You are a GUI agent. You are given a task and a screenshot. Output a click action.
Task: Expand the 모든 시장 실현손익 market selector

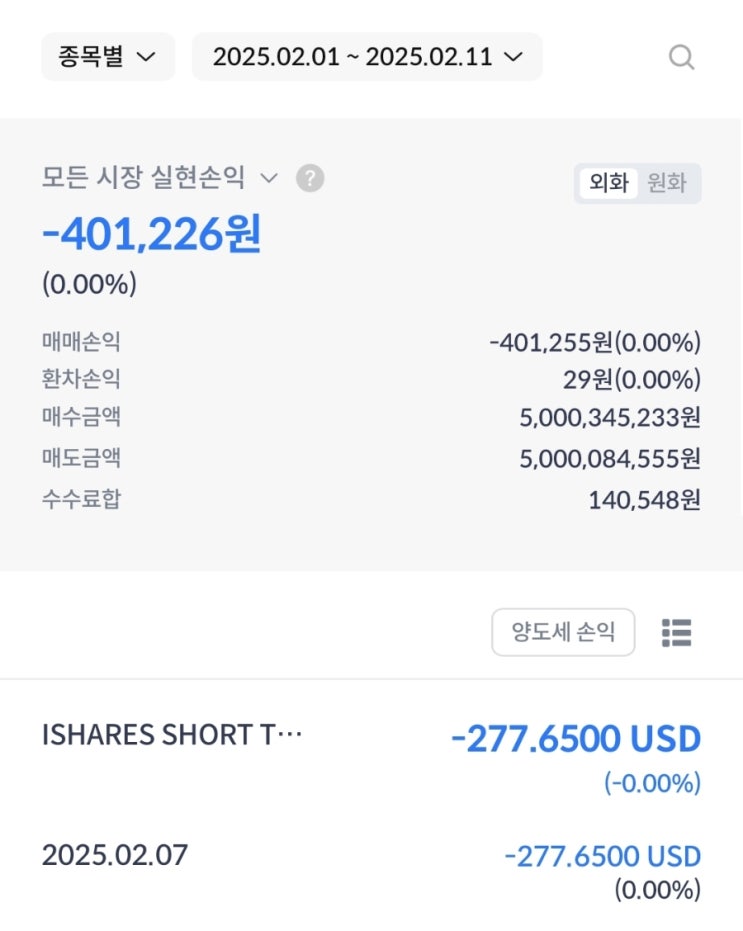click(x=160, y=178)
